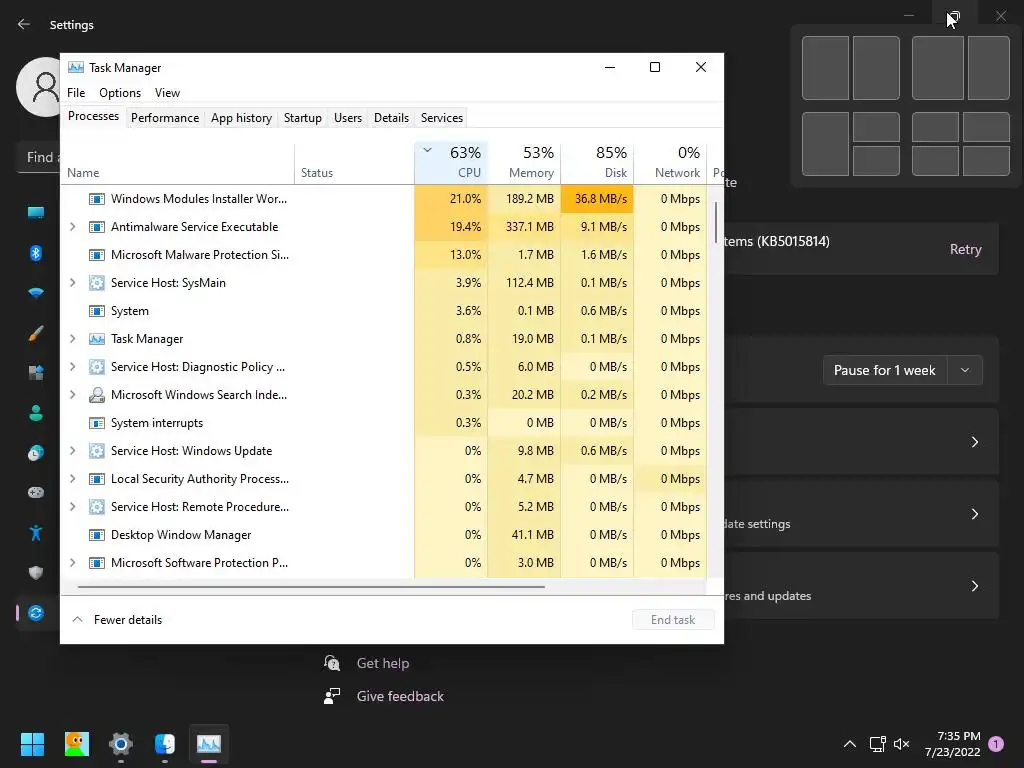Expand Microsoft Windows Search Indexer process
This screenshot has height=768, width=1024.
[72, 394]
